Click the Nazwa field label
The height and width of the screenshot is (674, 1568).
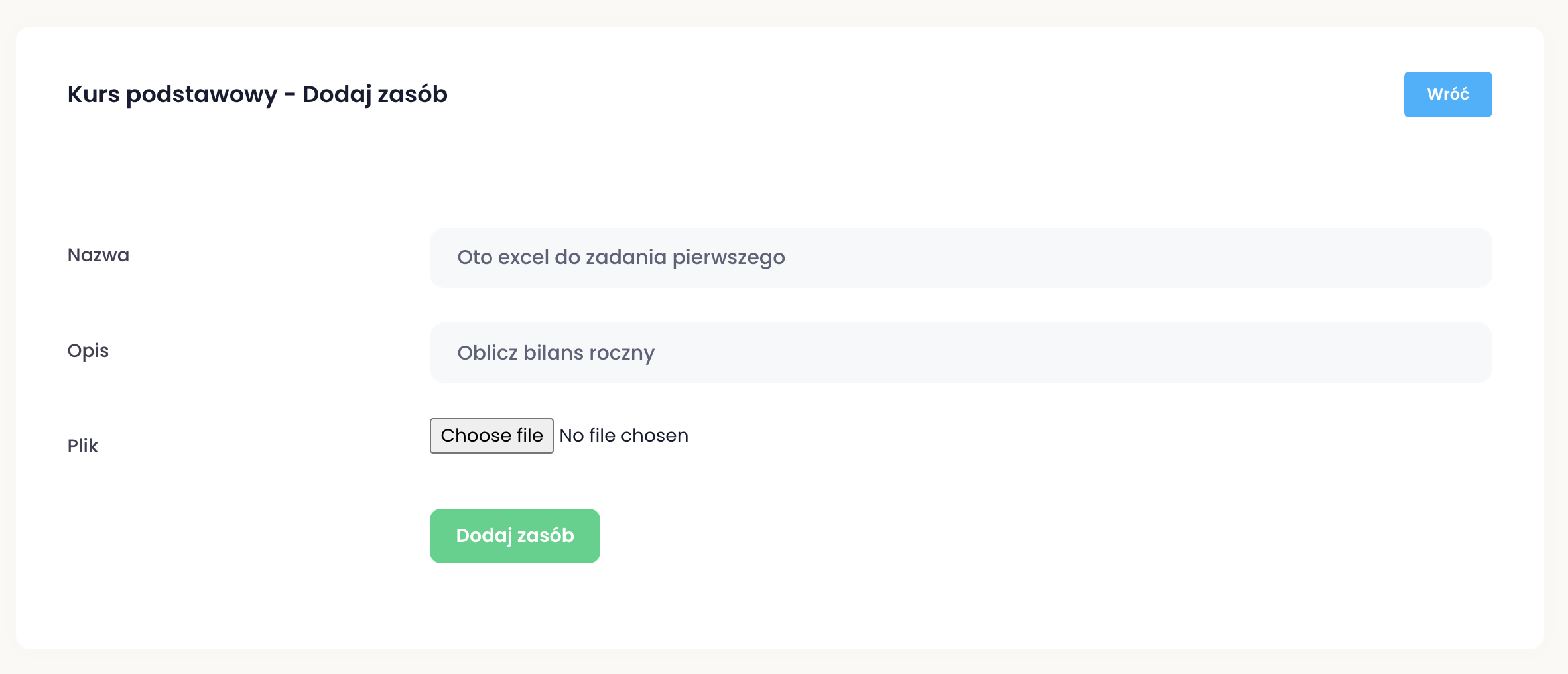(98, 255)
